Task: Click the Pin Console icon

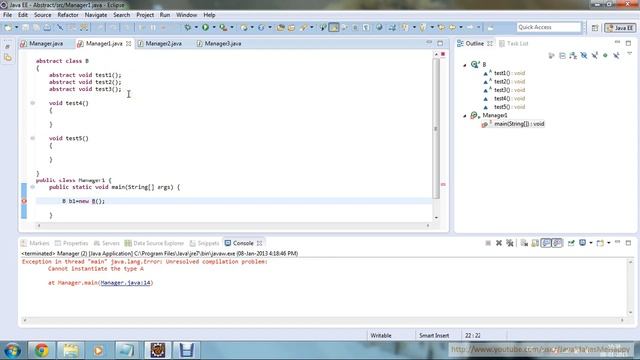Action: (x=571, y=243)
